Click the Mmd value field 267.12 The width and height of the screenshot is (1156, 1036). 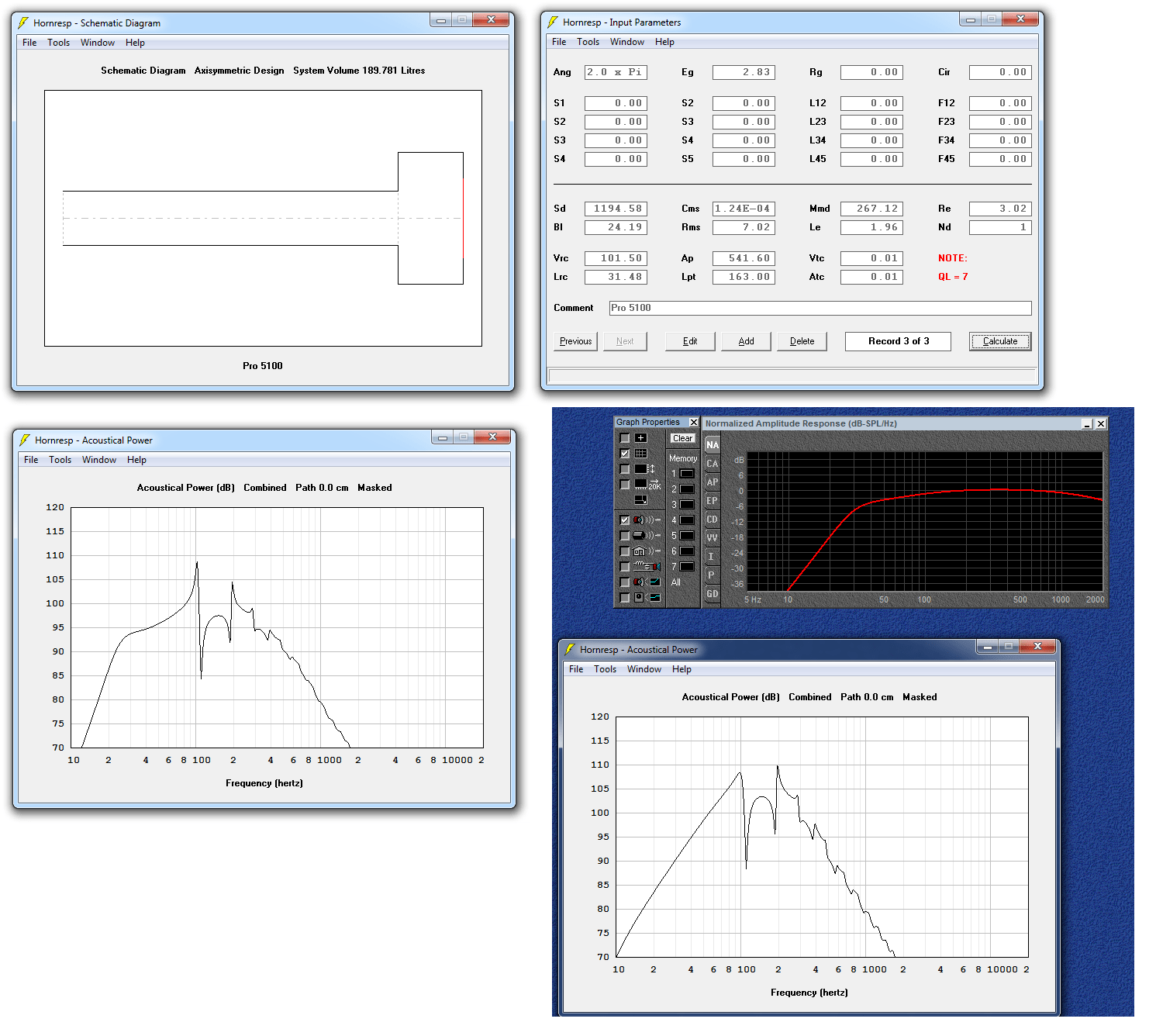(871, 209)
